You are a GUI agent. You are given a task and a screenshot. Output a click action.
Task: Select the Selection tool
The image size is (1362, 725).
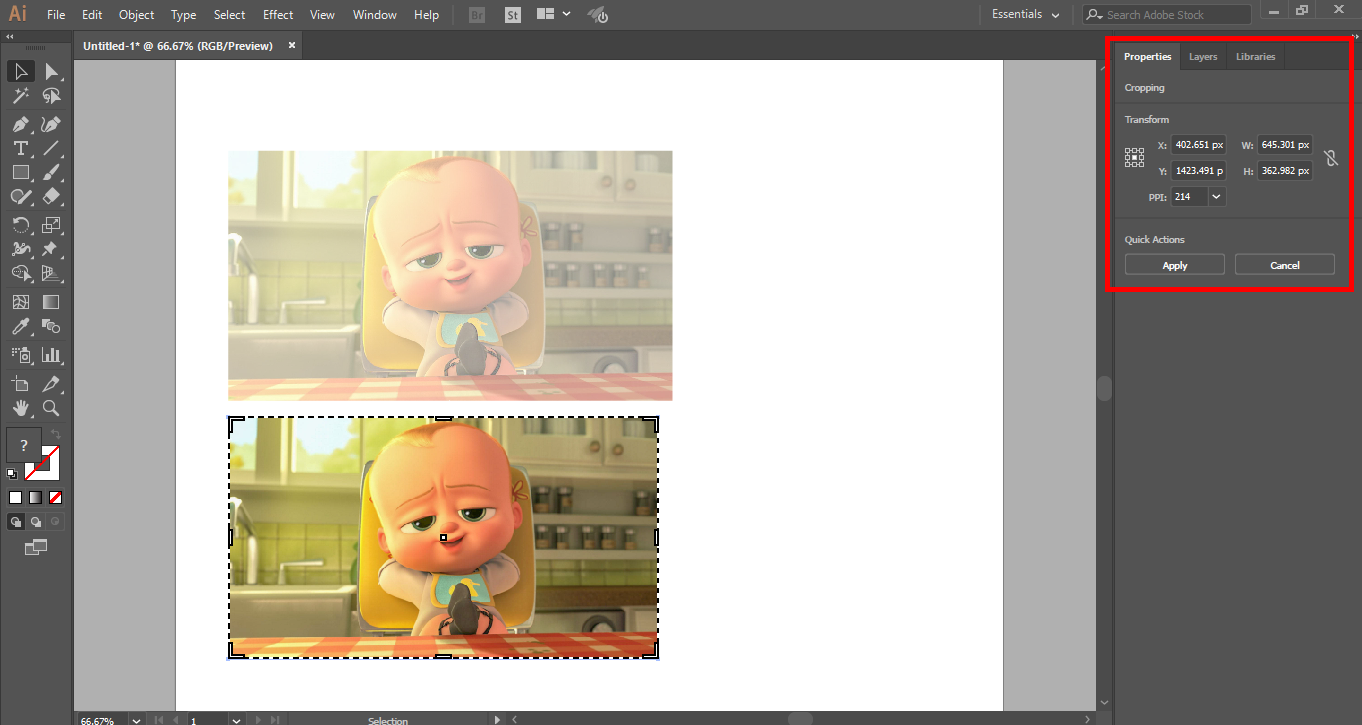pos(21,70)
